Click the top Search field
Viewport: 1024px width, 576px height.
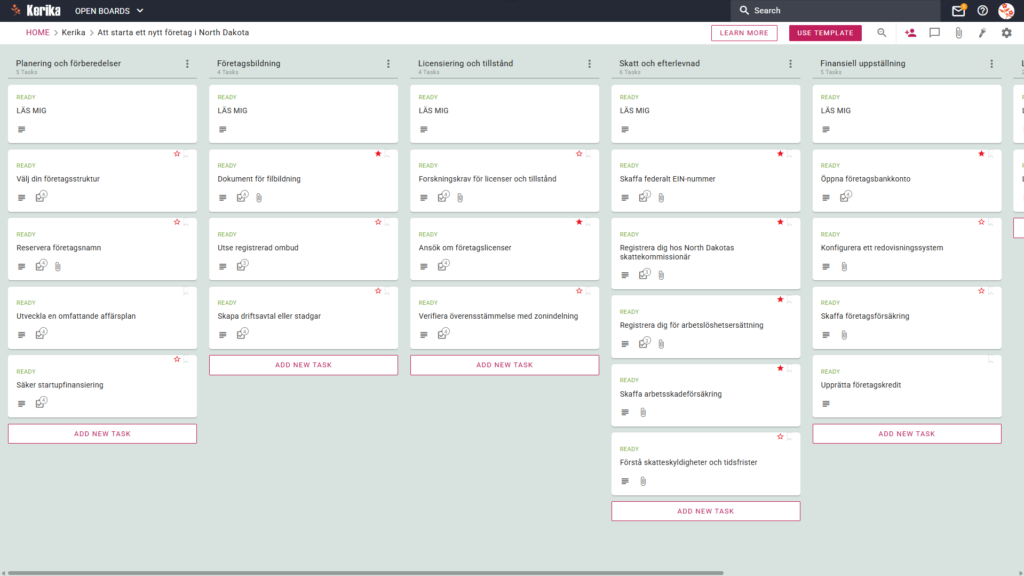(835, 10)
